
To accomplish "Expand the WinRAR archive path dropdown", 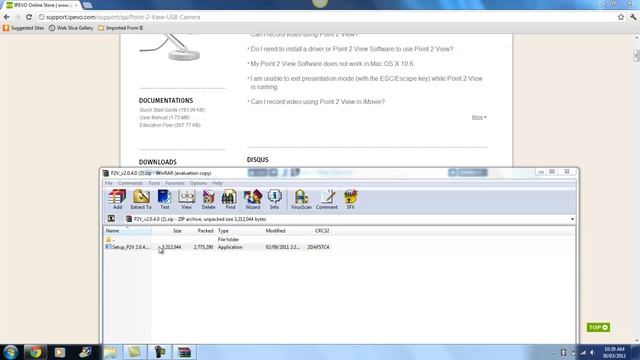I will [572, 219].
